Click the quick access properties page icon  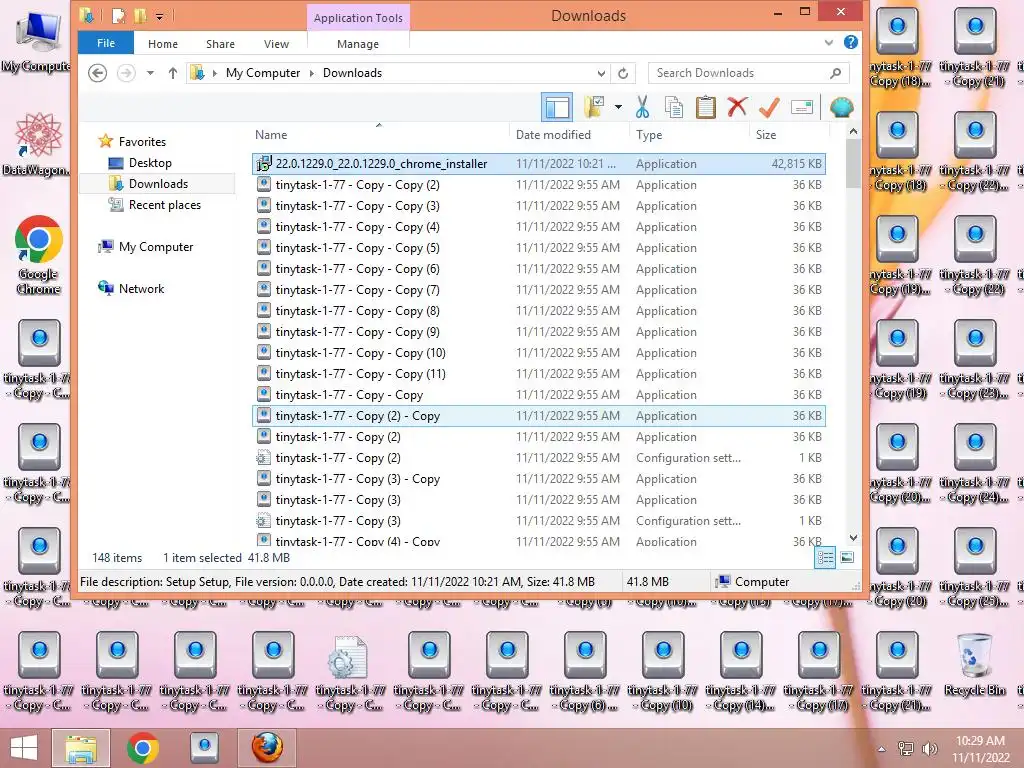(118, 15)
